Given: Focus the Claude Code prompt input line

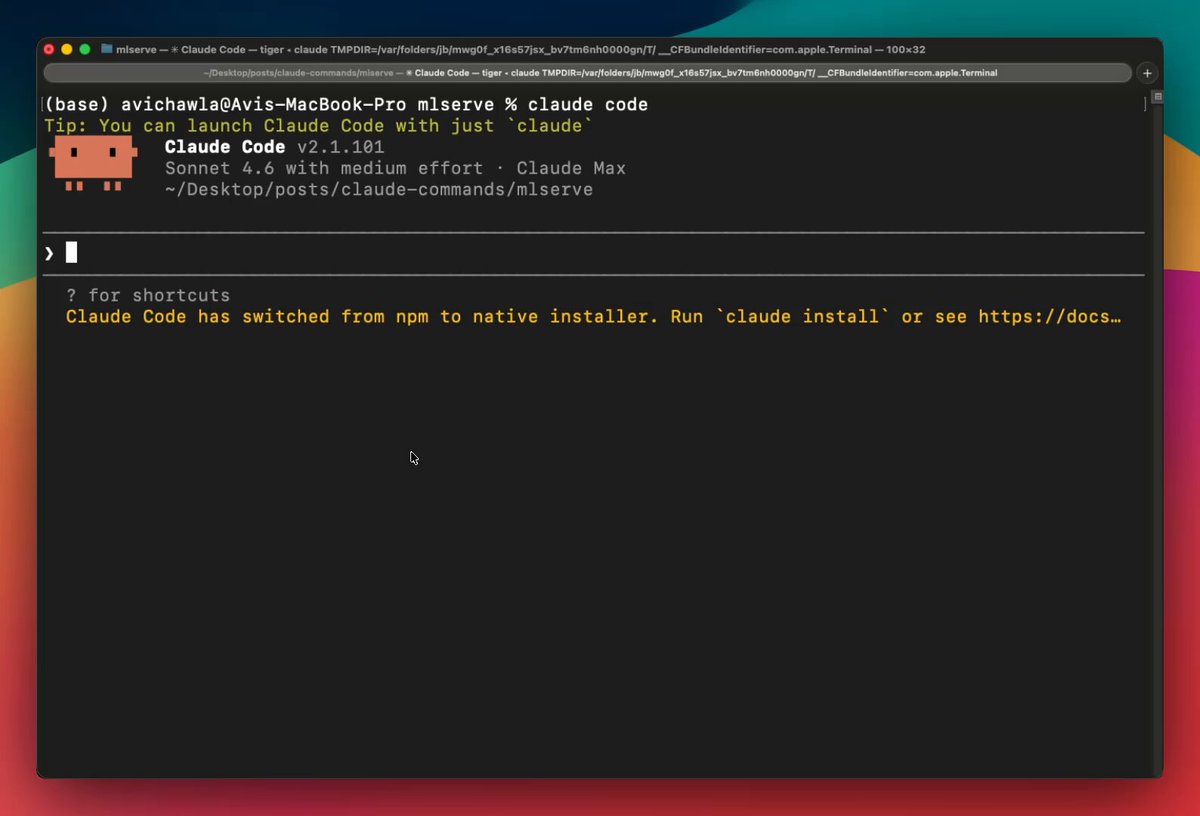Looking at the screenshot, I should coord(600,253).
